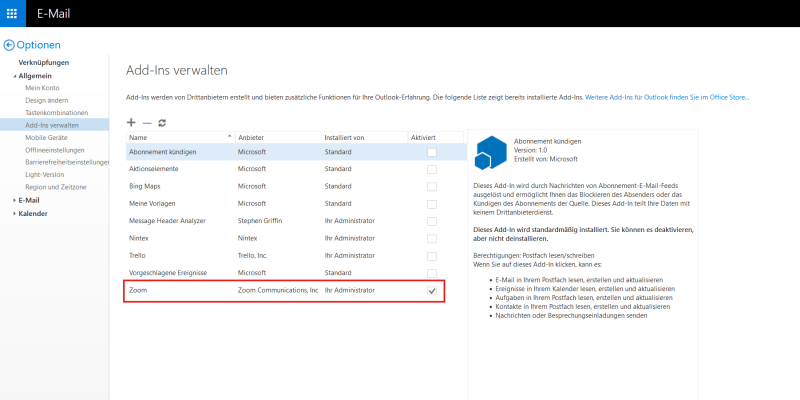Screen dimensions: 800x400
Task: Open the Office Store add-ins link
Action: coord(666,97)
